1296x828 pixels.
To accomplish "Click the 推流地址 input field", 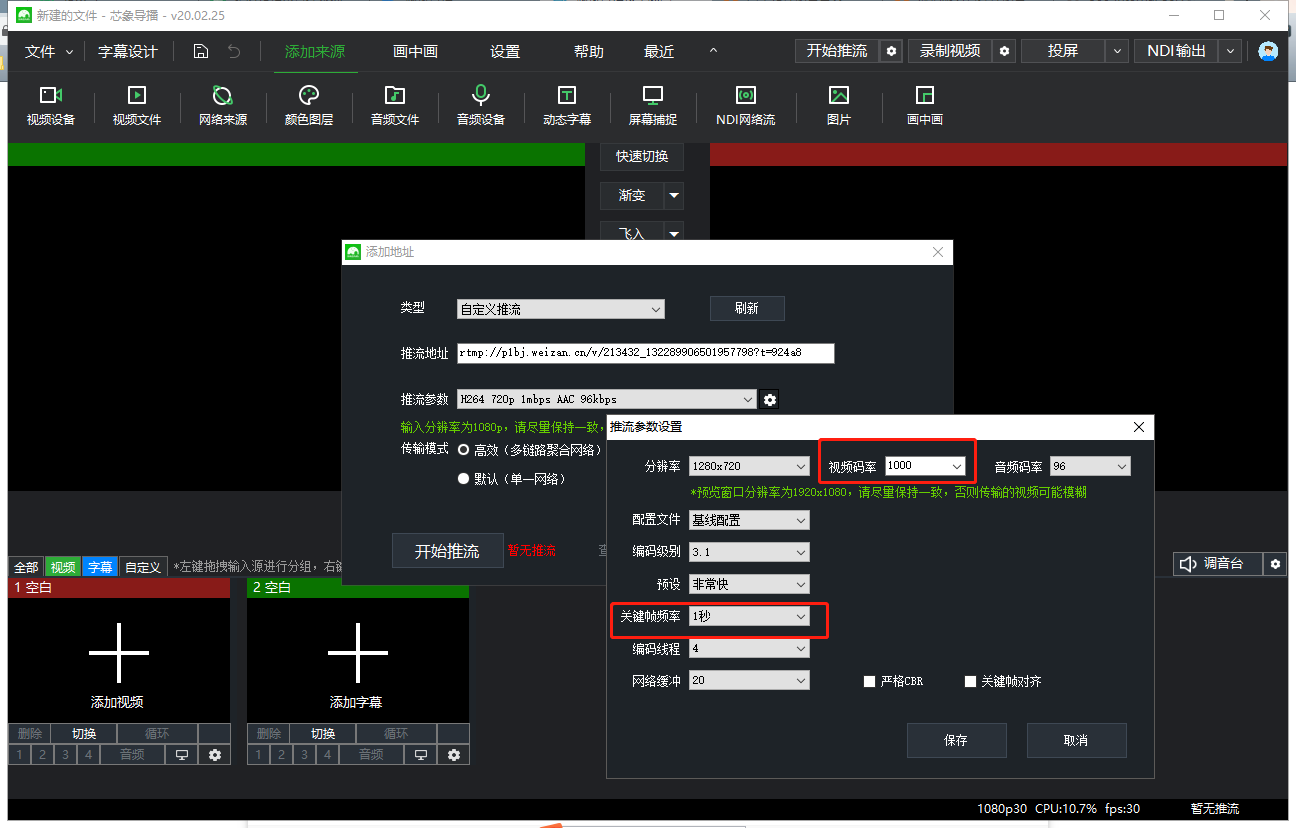I will pyautogui.click(x=645, y=353).
